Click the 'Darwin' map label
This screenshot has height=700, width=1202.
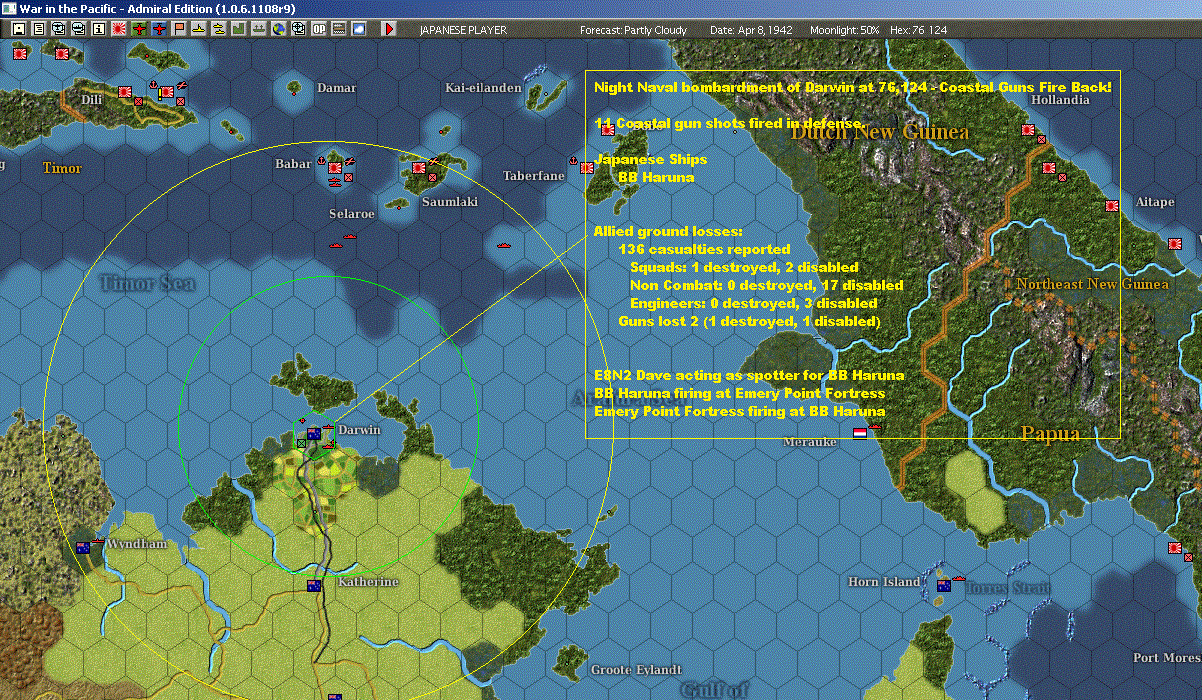coord(360,430)
